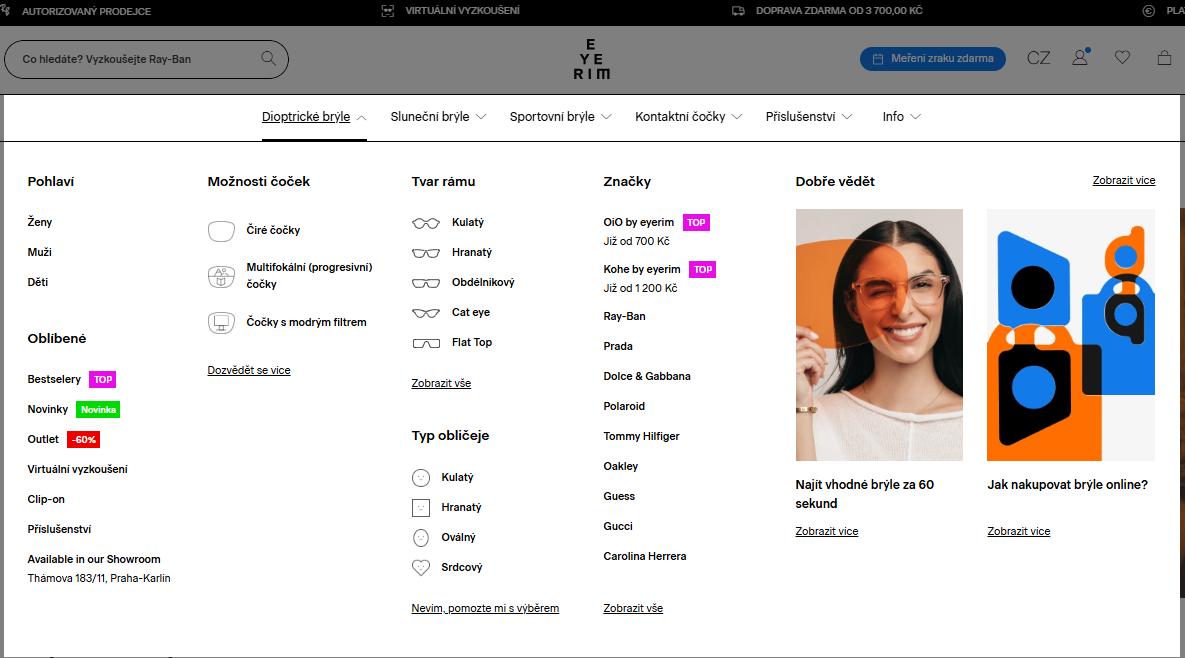Click Zobrazit vše under Značky
The width and height of the screenshot is (1185, 658).
coord(633,608)
